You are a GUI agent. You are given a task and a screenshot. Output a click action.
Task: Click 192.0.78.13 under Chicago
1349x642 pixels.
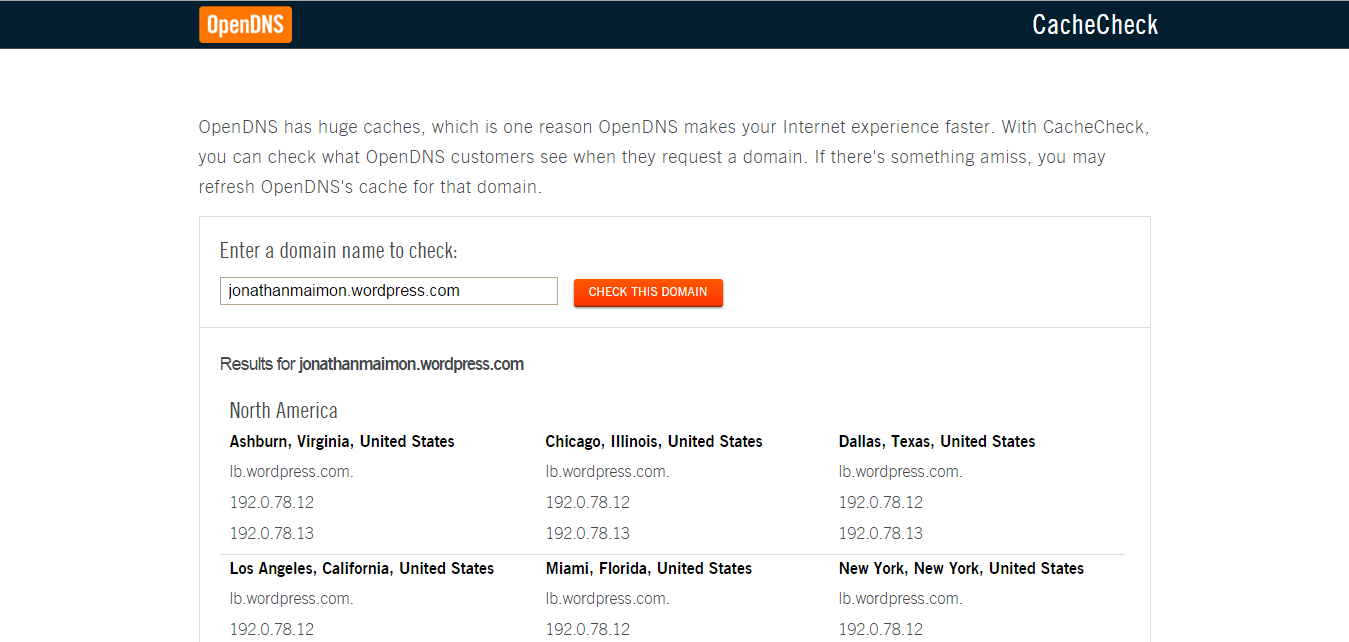click(588, 534)
